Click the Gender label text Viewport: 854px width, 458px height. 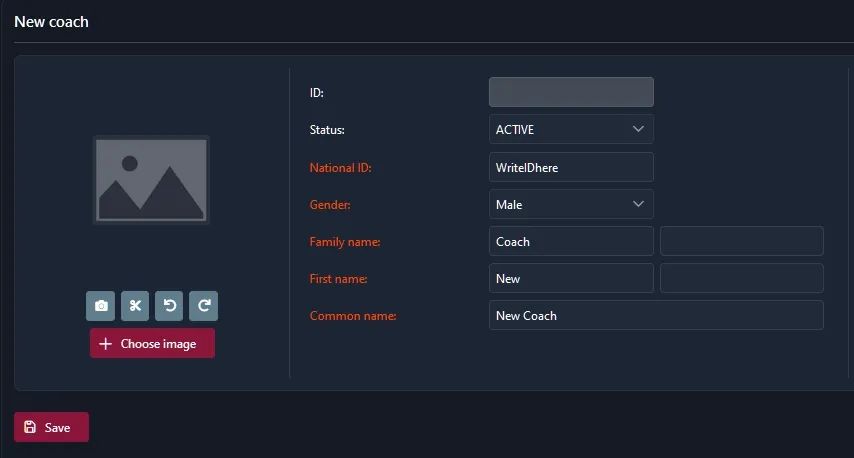point(331,205)
